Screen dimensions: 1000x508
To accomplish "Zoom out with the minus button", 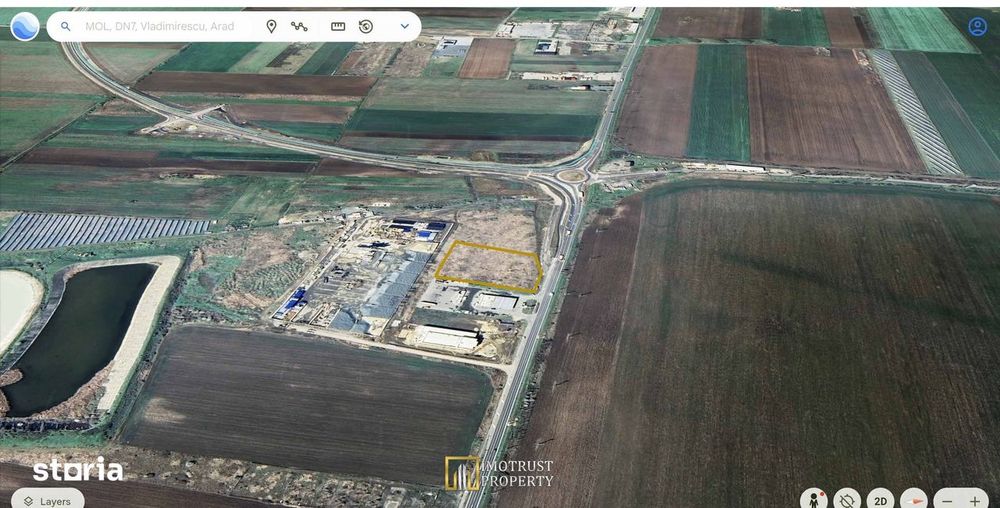I will [x=948, y=502].
